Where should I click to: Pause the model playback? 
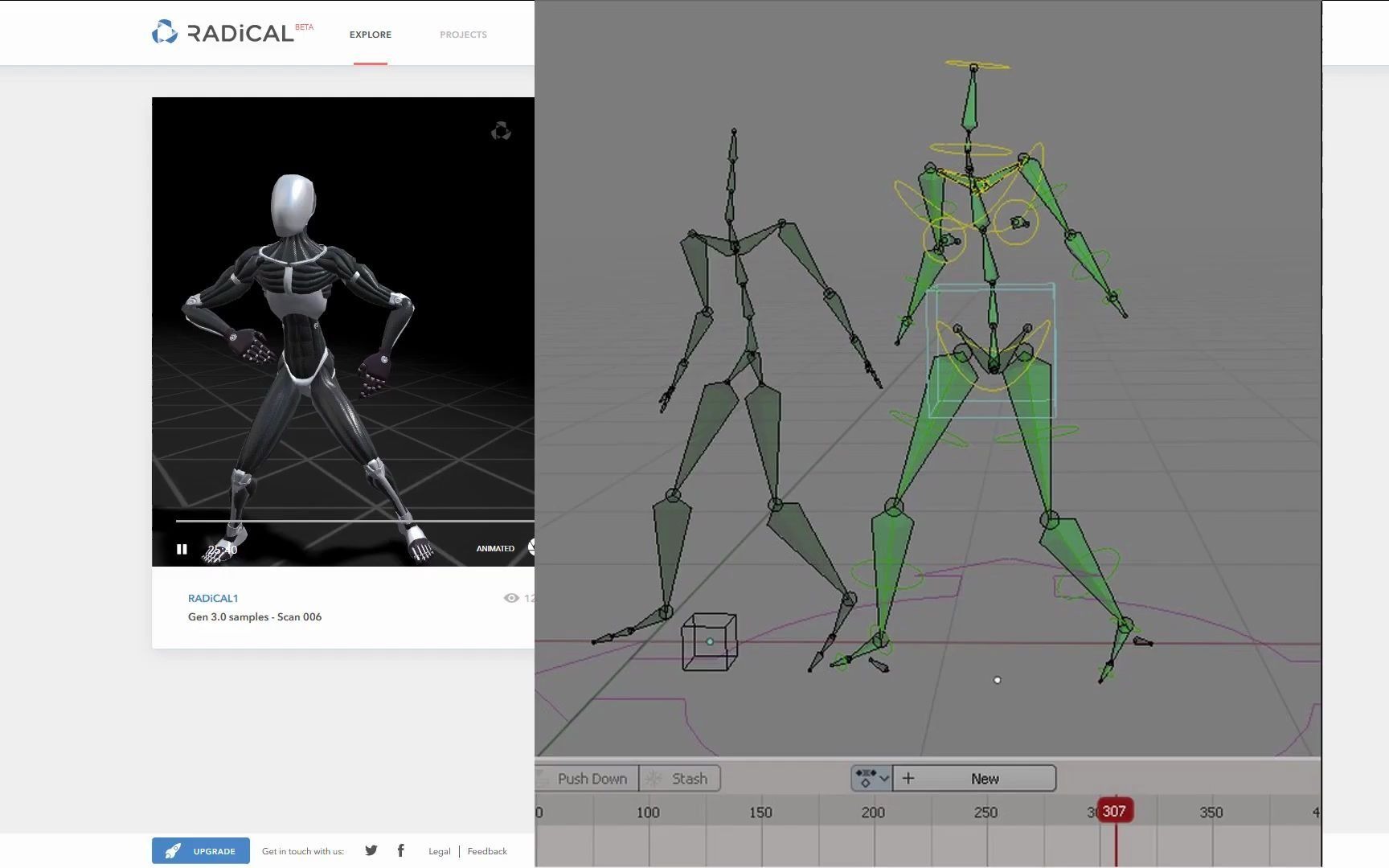182,548
